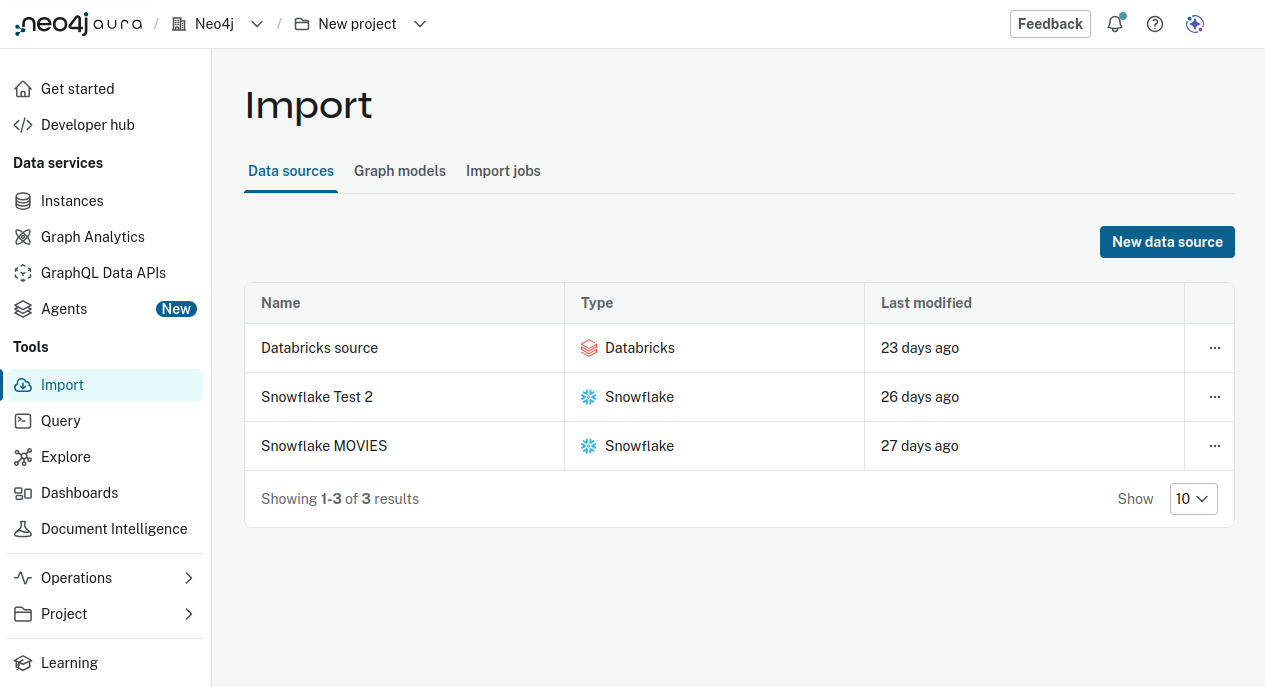Viewport: 1265px width, 687px height.
Task: Open the Show 10 results dropdown
Action: (x=1194, y=499)
